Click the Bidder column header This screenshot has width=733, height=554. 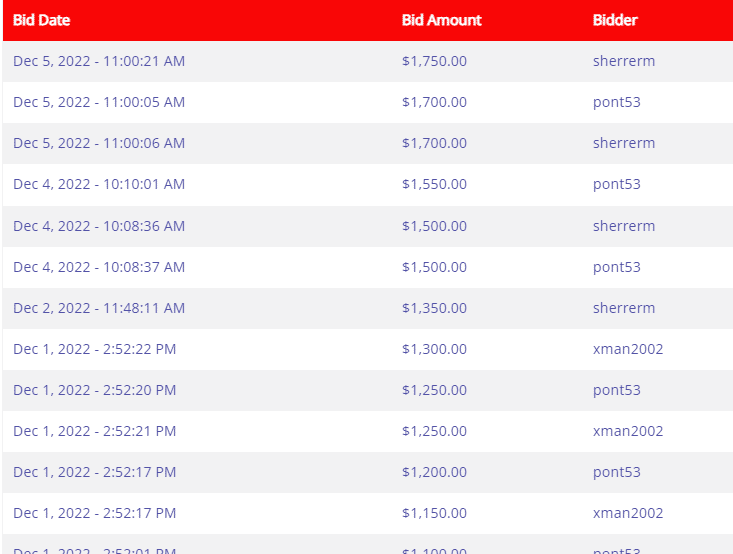point(614,20)
